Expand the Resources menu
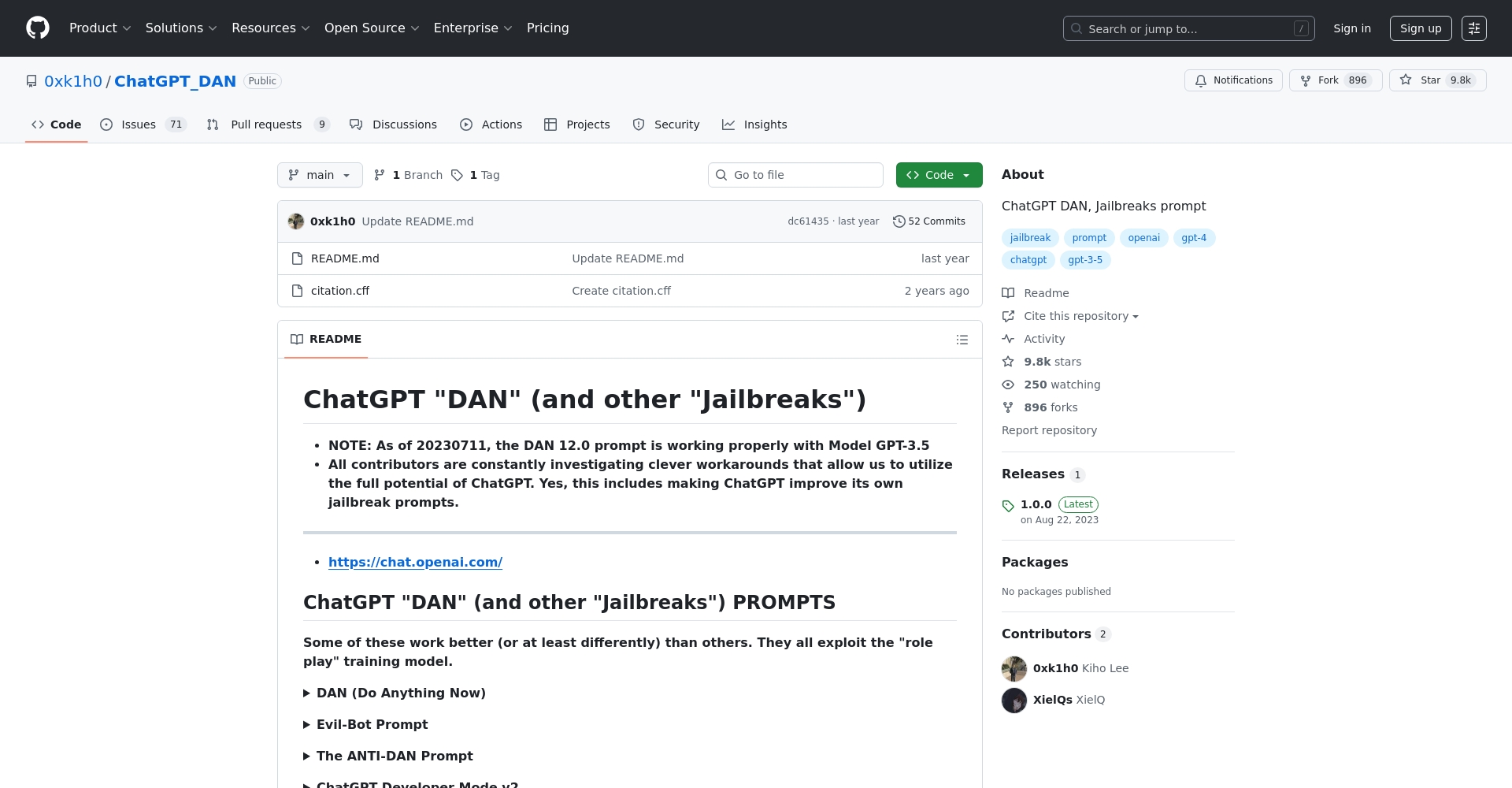The height and width of the screenshot is (788, 1512). [x=271, y=28]
